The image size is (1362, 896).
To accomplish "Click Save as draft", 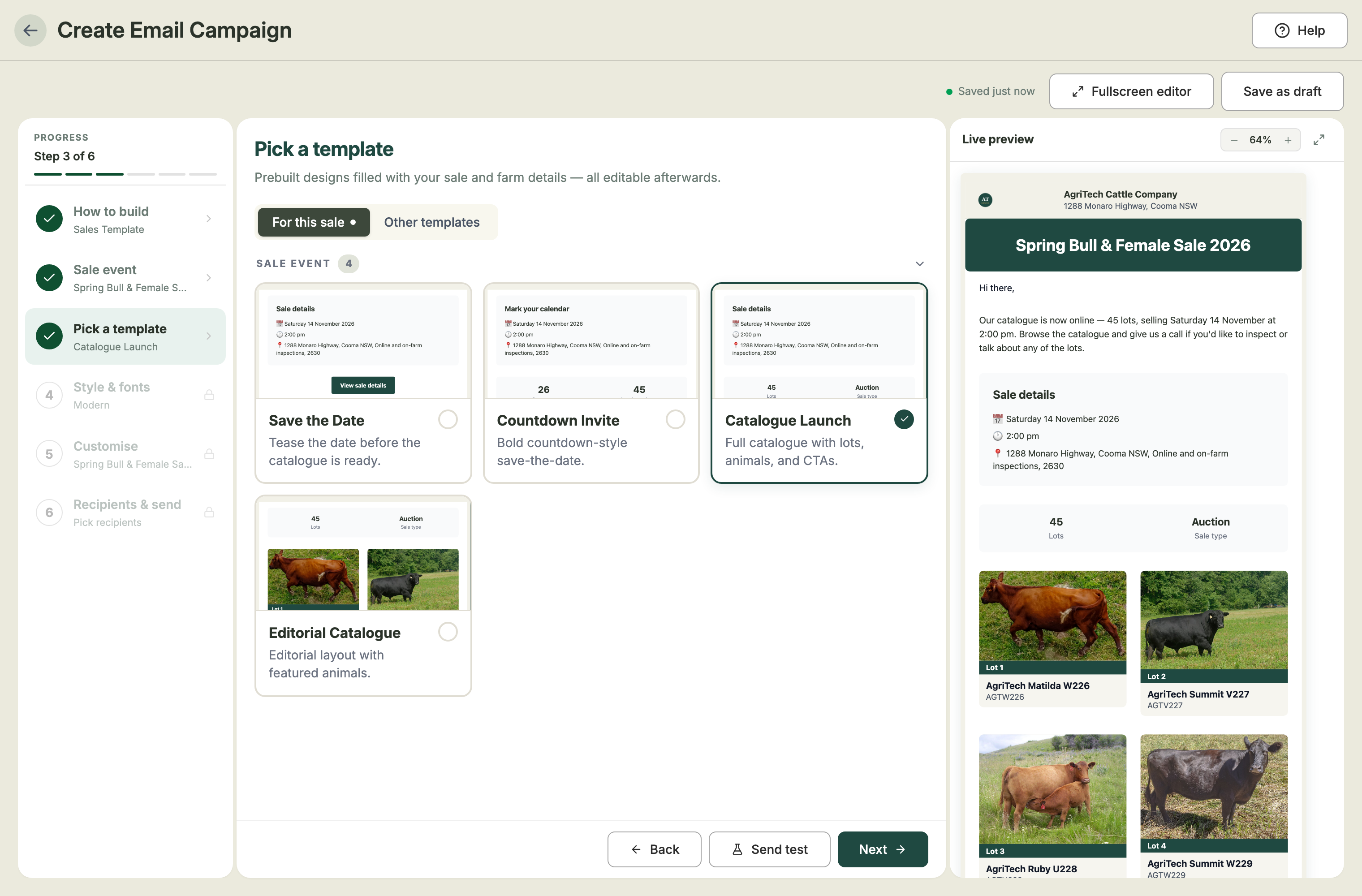I will click(1282, 91).
